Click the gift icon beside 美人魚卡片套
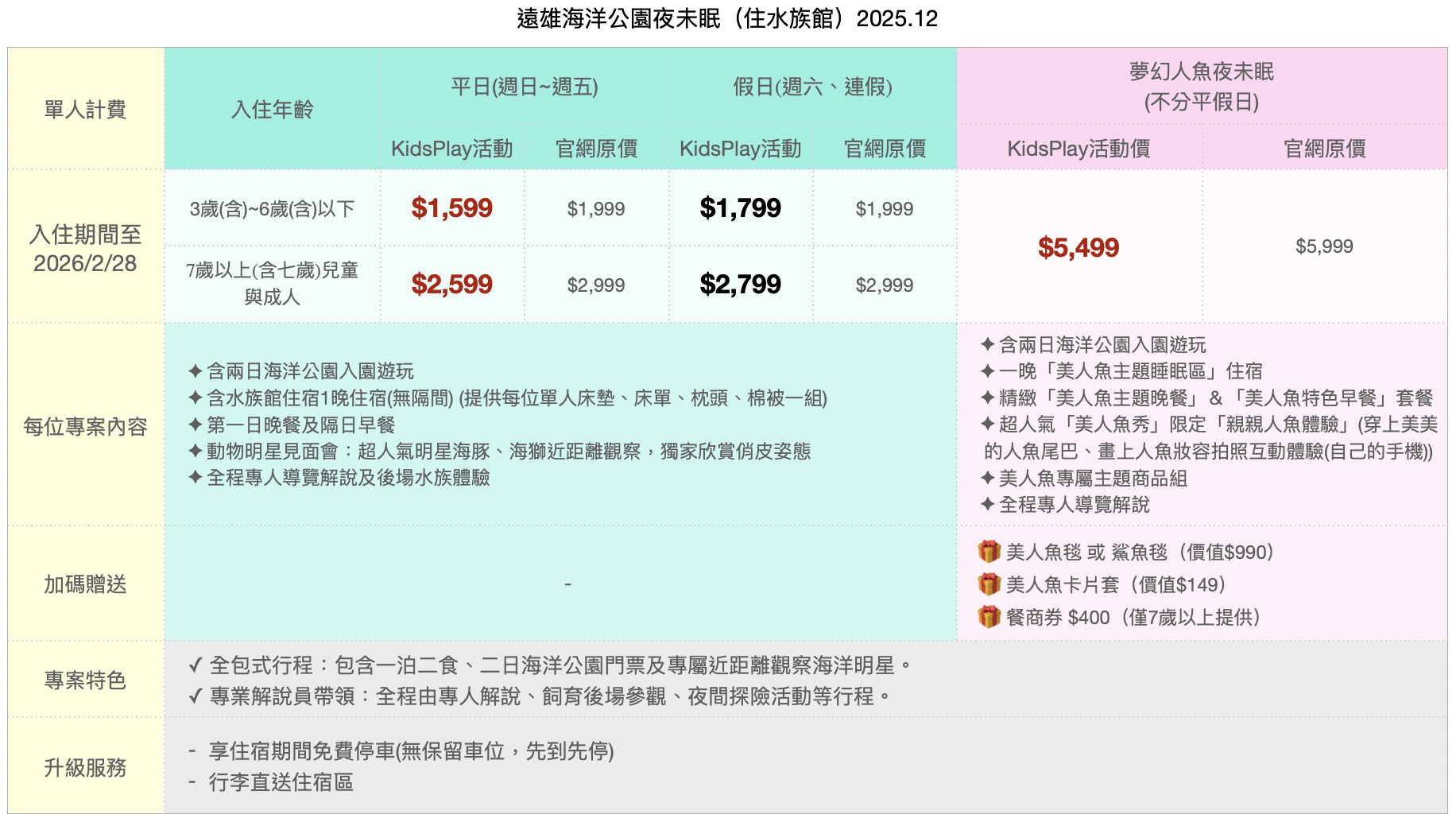The width and height of the screenshot is (1456, 822). tap(989, 585)
